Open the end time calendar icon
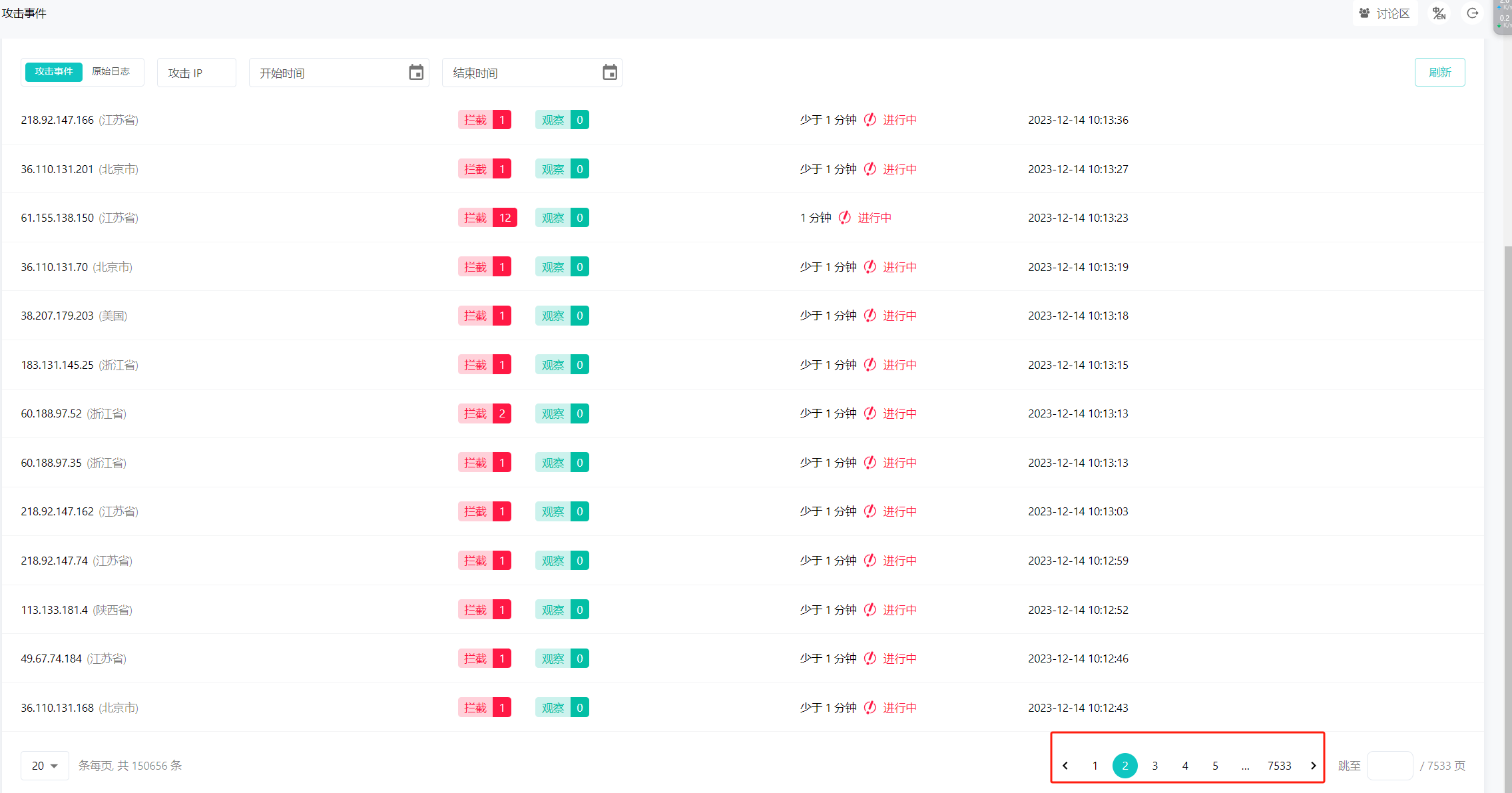 click(610, 73)
